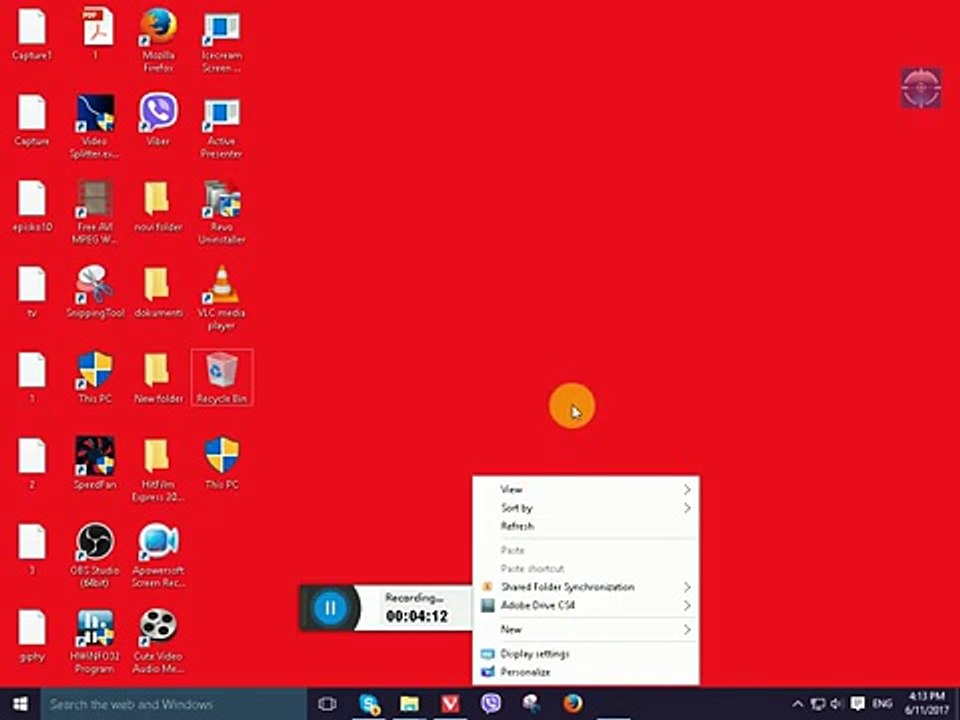The width and height of the screenshot is (960, 720).
Task: Click the greyed-out Paste shortcut entry
Action: click(x=586, y=568)
